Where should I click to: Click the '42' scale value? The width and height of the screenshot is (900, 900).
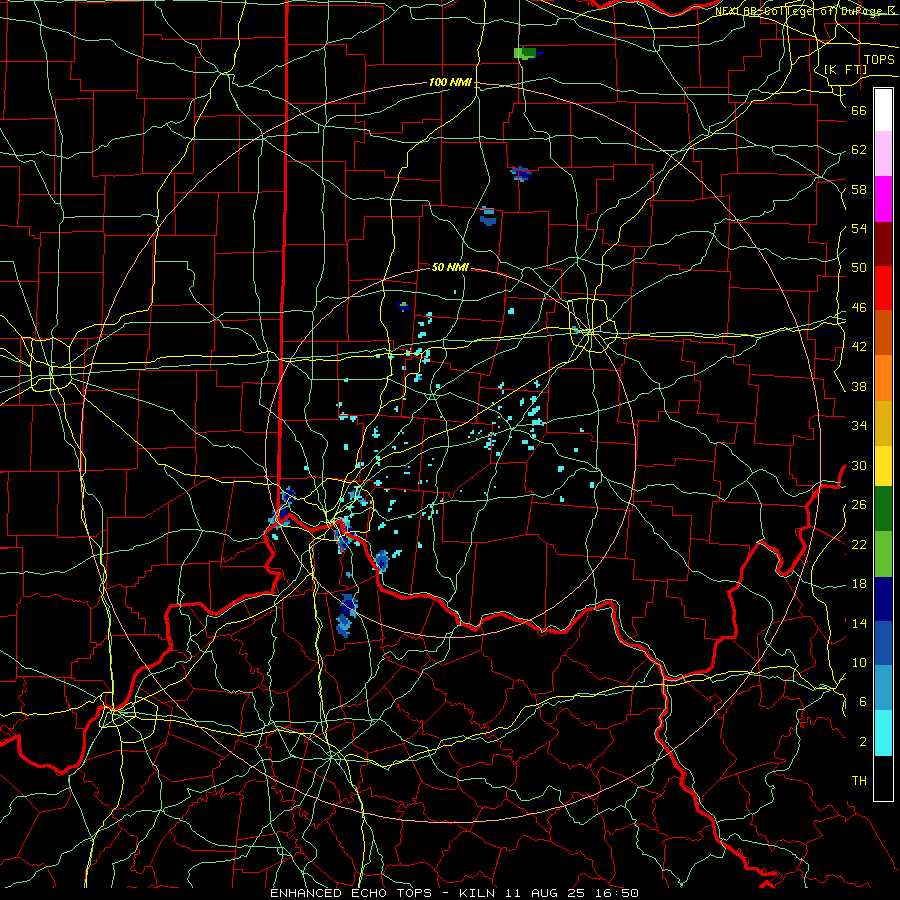pyautogui.click(x=859, y=347)
